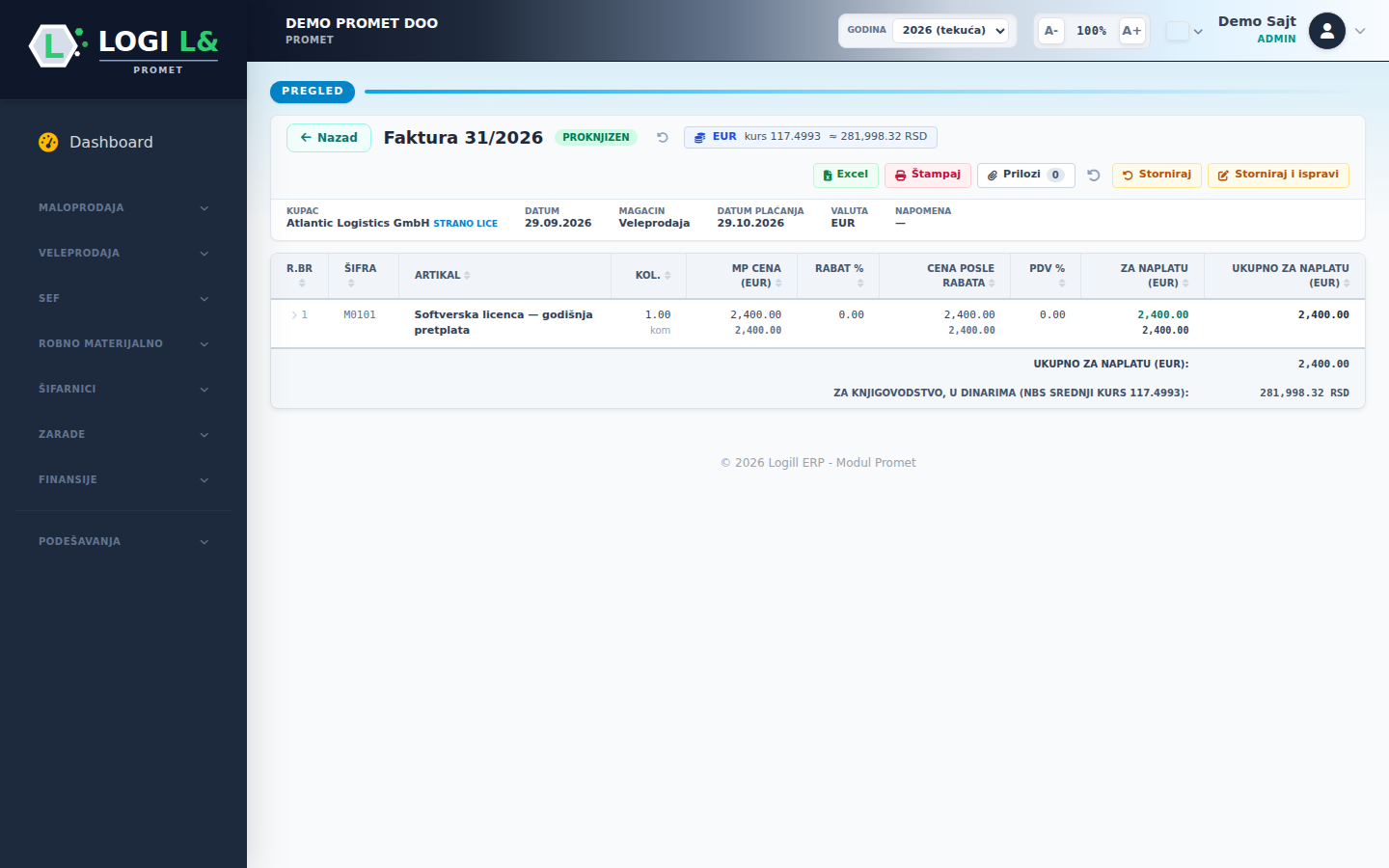Viewport: 1389px width, 868px height.
Task: Export invoice with Excel button
Action: [x=846, y=175]
